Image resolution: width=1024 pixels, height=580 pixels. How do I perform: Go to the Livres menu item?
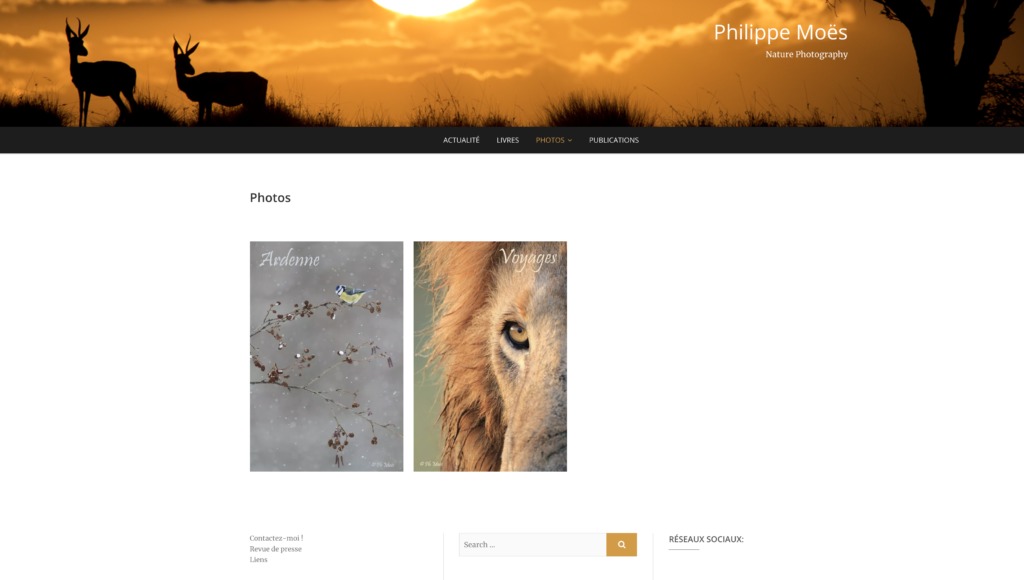(x=507, y=140)
